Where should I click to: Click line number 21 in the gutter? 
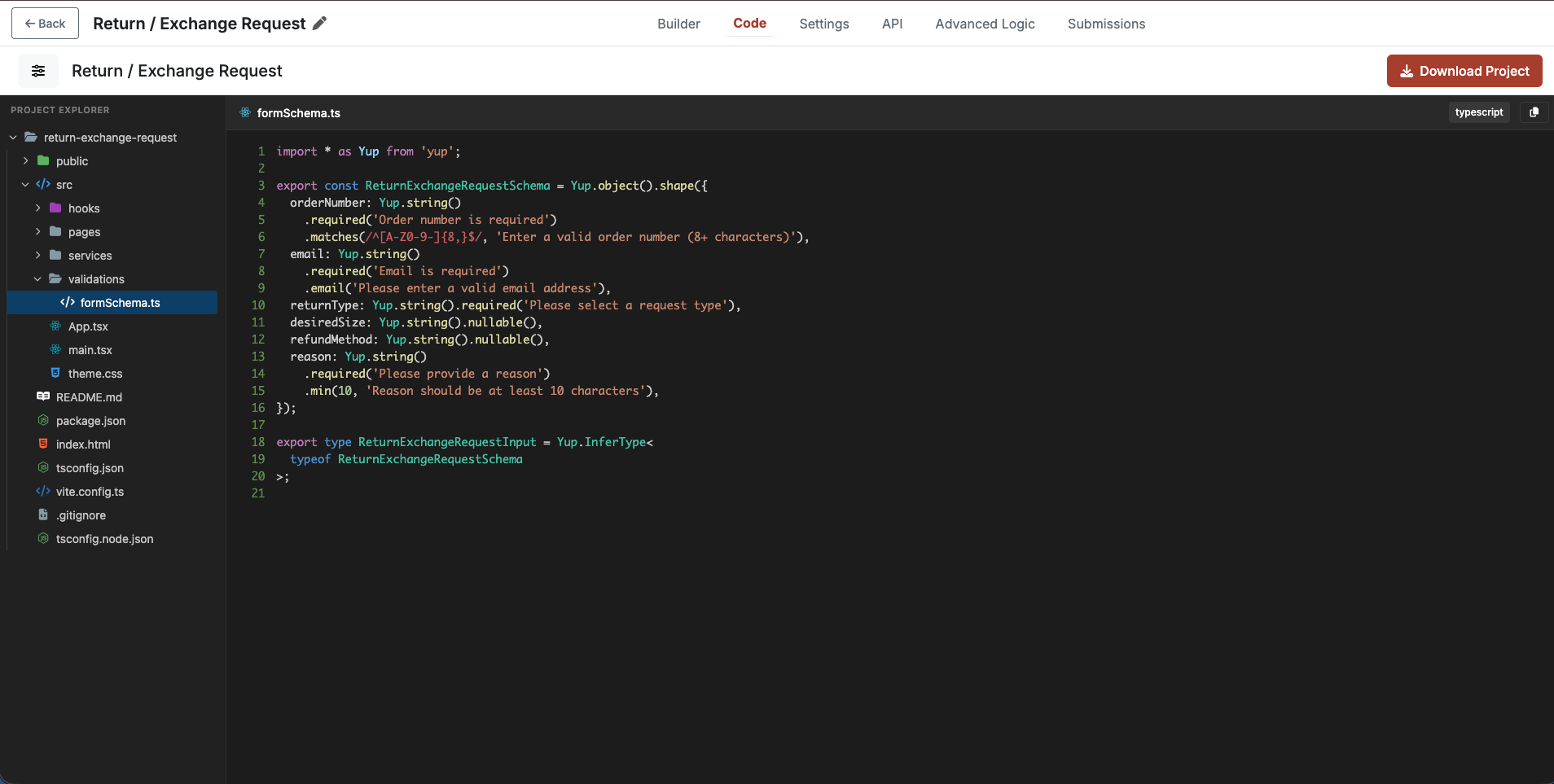pos(257,493)
